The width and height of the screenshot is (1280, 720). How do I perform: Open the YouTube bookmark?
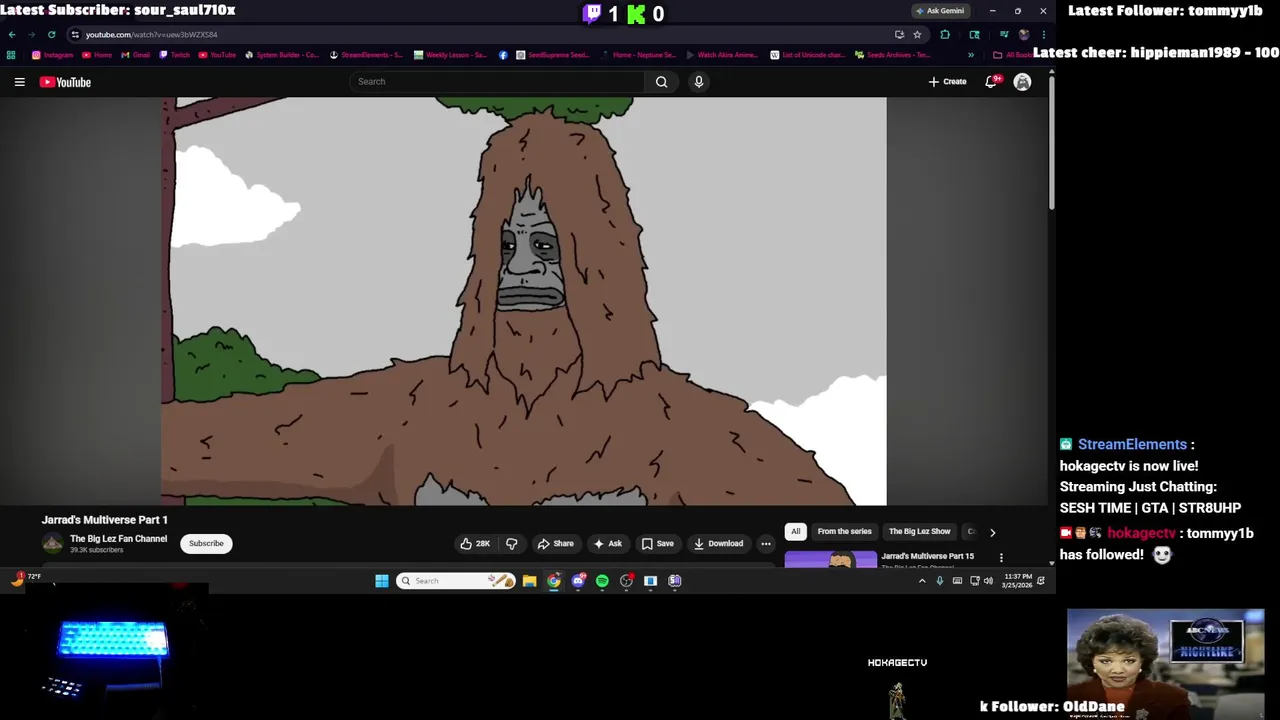coord(217,55)
